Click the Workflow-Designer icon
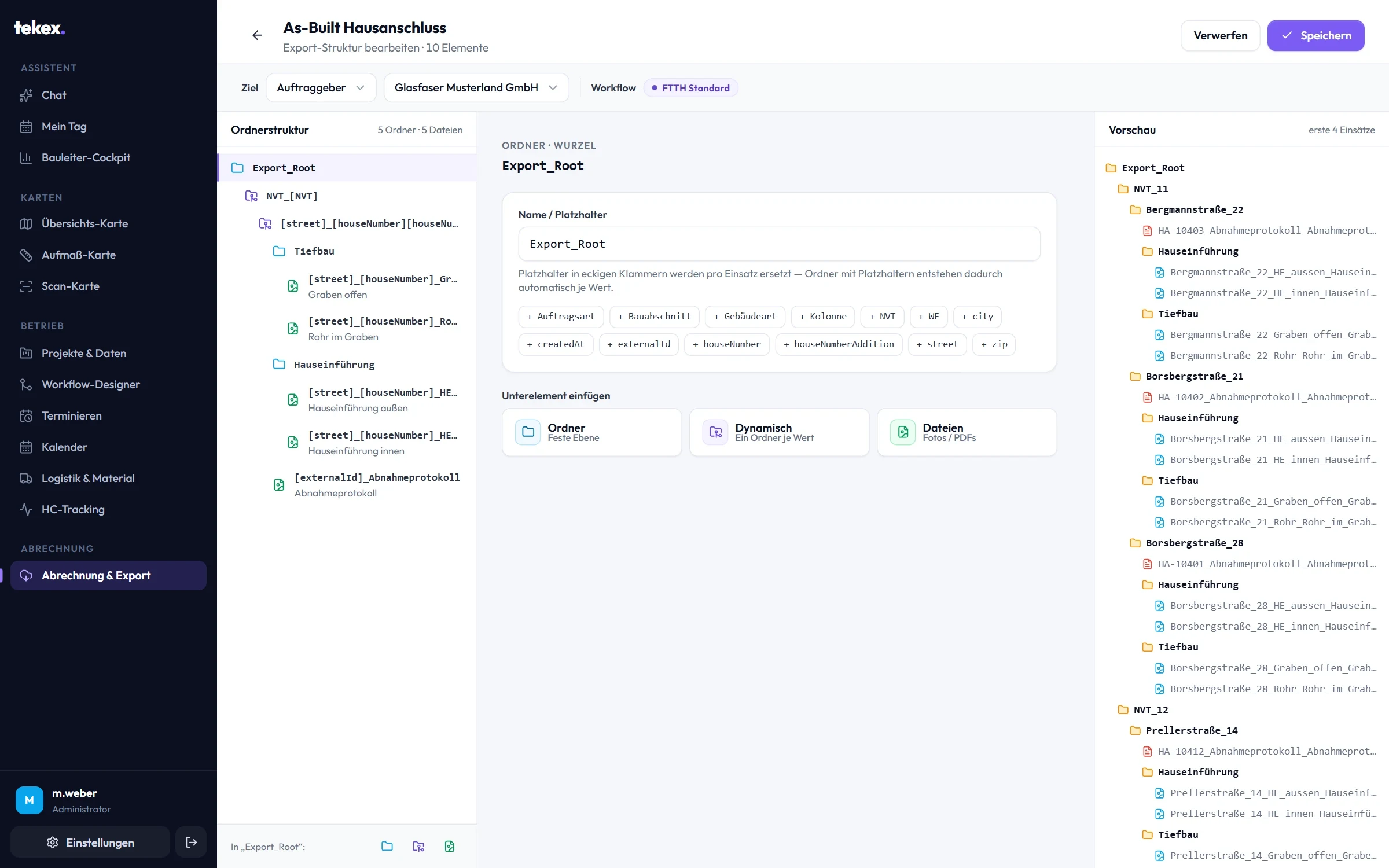This screenshot has width=1389, height=868. click(x=26, y=385)
